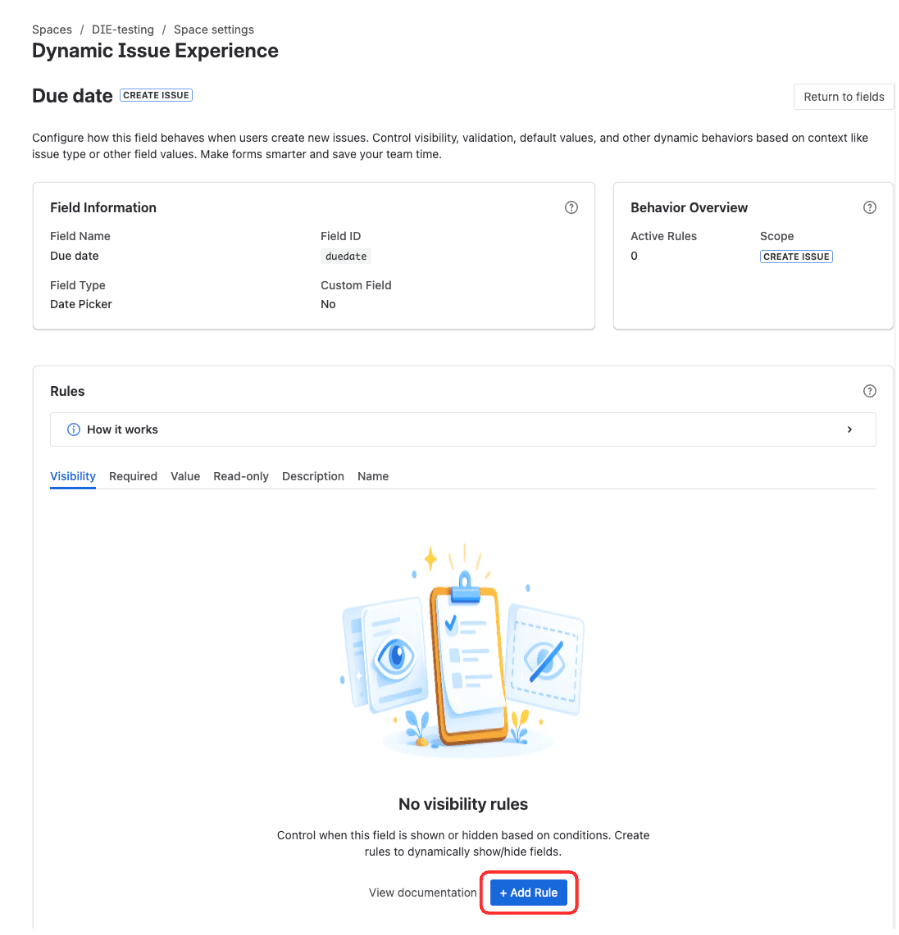Switch to the Description tab
Image resolution: width=899 pixels, height=935 pixels.
click(x=313, y=476)
